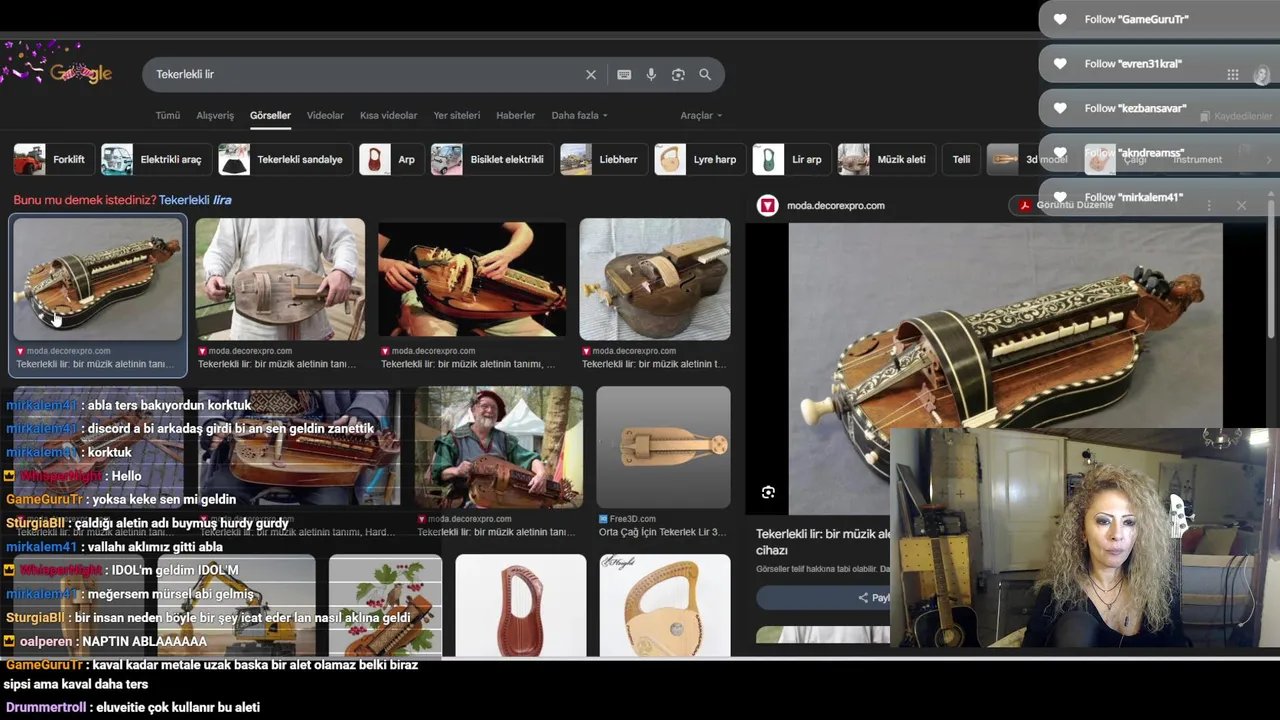
Task: Click the Drummertroll chat message
Action: (x=133, y=707)
